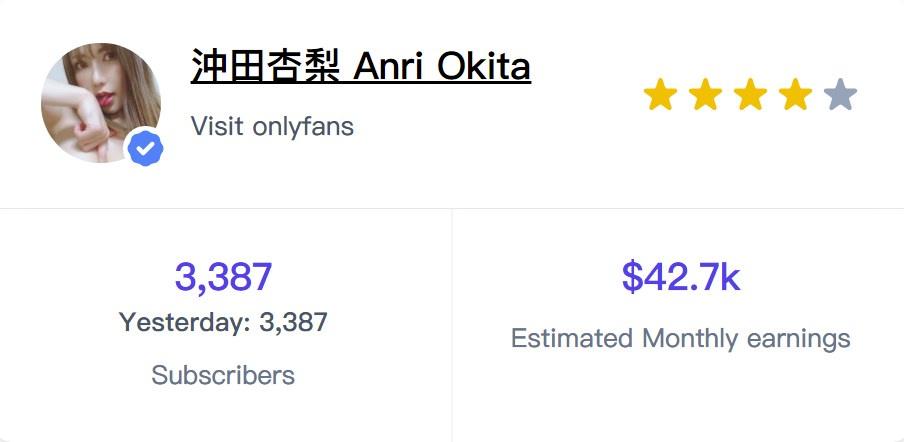Click the Japanese characters in the name
This screenshot has height=442, width=904.
pyautogui.click(x=267, y=66)
